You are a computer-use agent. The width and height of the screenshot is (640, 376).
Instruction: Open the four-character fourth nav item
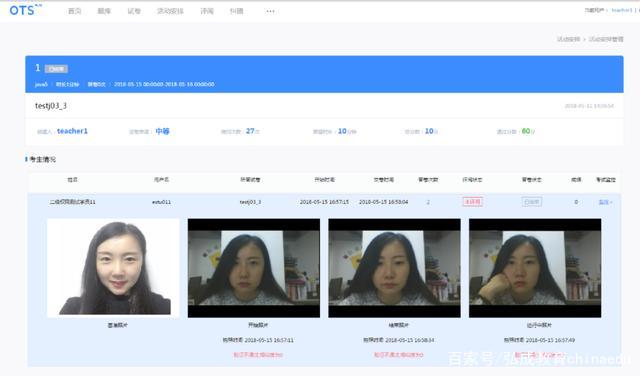[x=170, y=11]
